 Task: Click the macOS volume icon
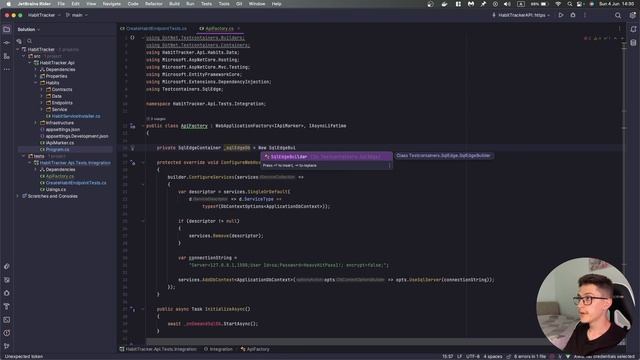click(x=507, y=4)
